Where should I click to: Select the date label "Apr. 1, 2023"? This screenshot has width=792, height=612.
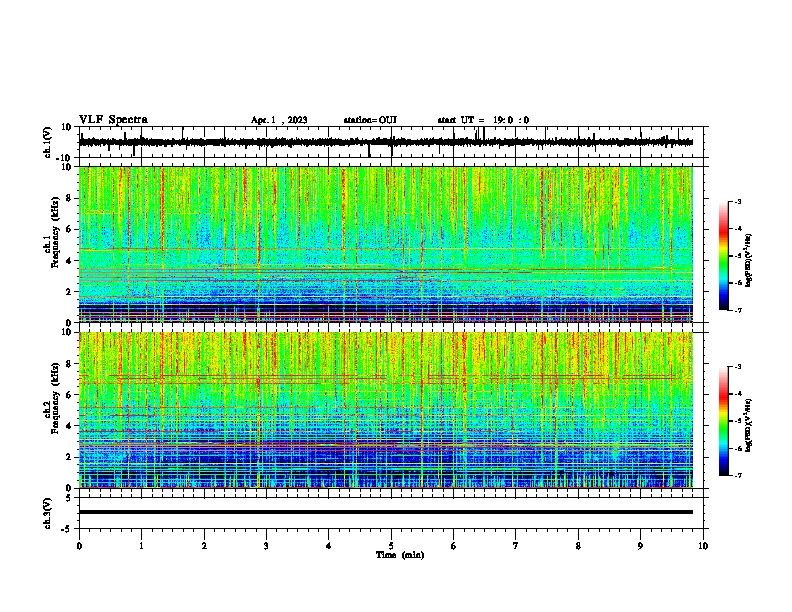point(279,120)
